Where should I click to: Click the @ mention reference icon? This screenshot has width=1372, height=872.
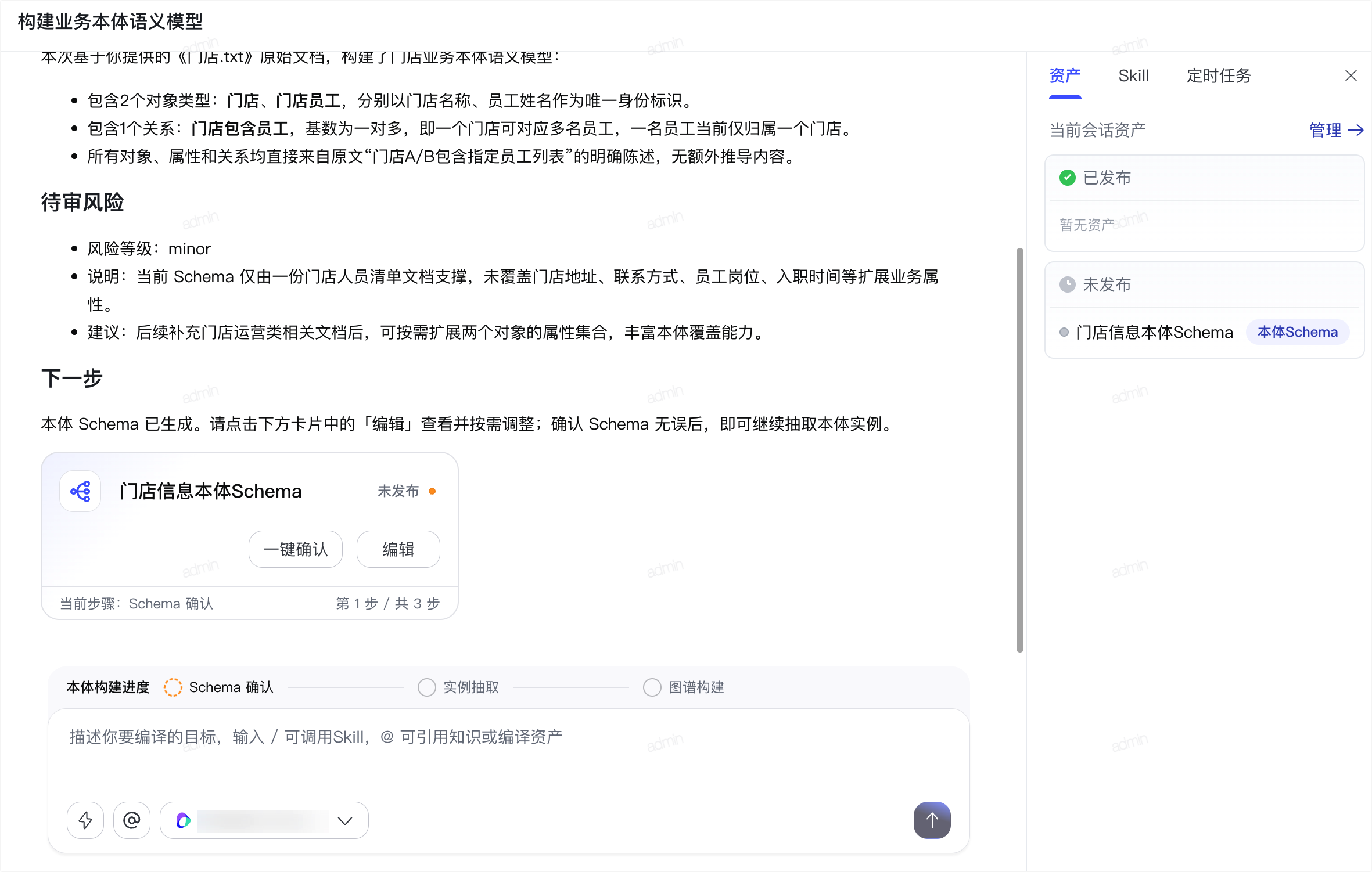[132, 820]
